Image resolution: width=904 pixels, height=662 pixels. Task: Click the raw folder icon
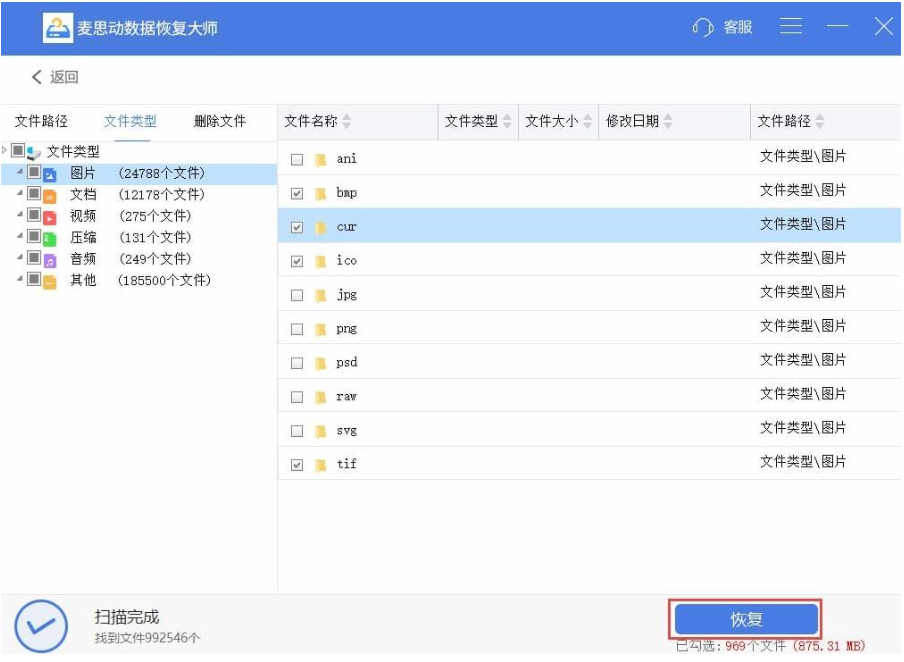pos(321,397)
